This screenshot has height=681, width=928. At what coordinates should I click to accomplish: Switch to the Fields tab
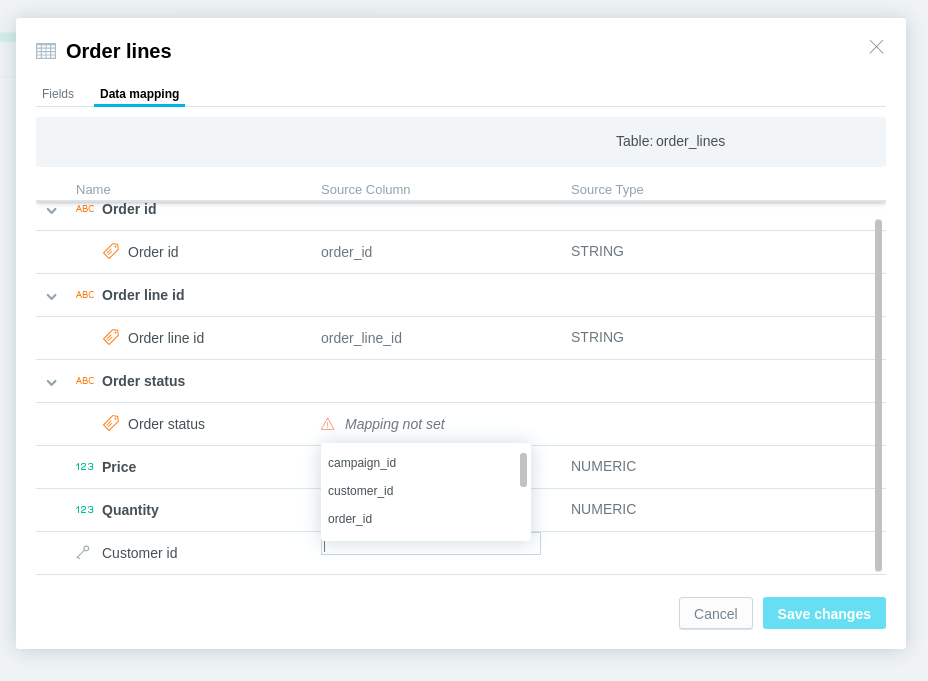(58, 93)
